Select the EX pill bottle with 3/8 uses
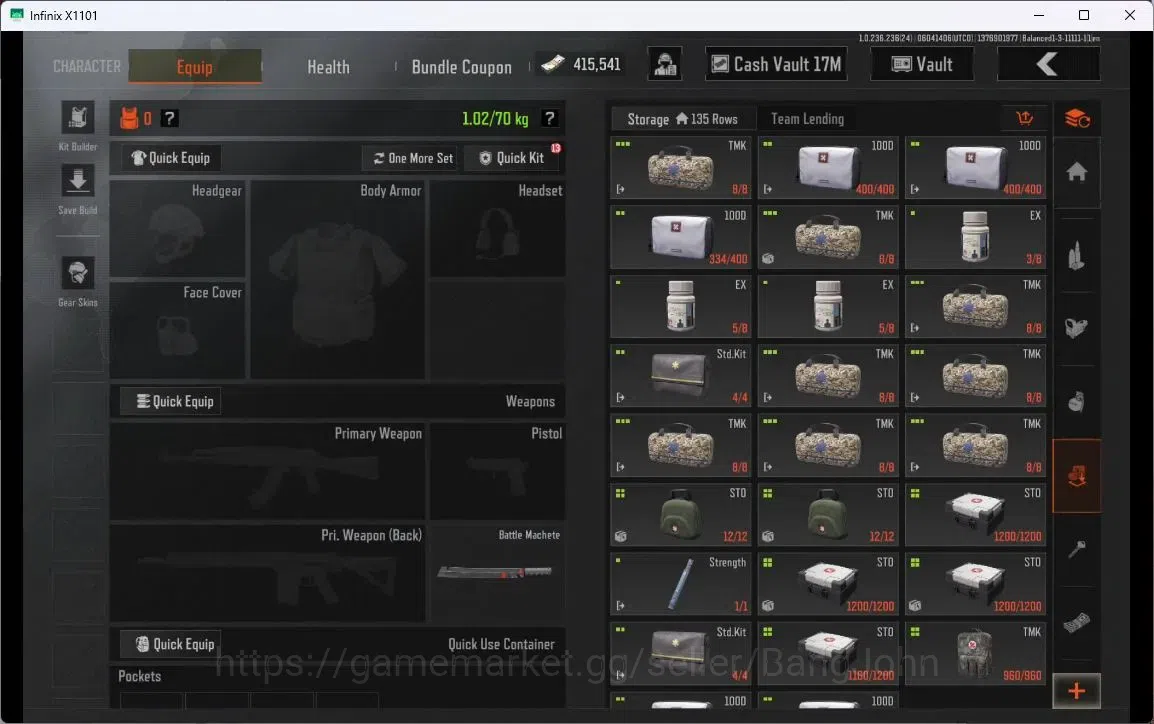Viewport: 1154px width, 724px height. pos(975,237)
